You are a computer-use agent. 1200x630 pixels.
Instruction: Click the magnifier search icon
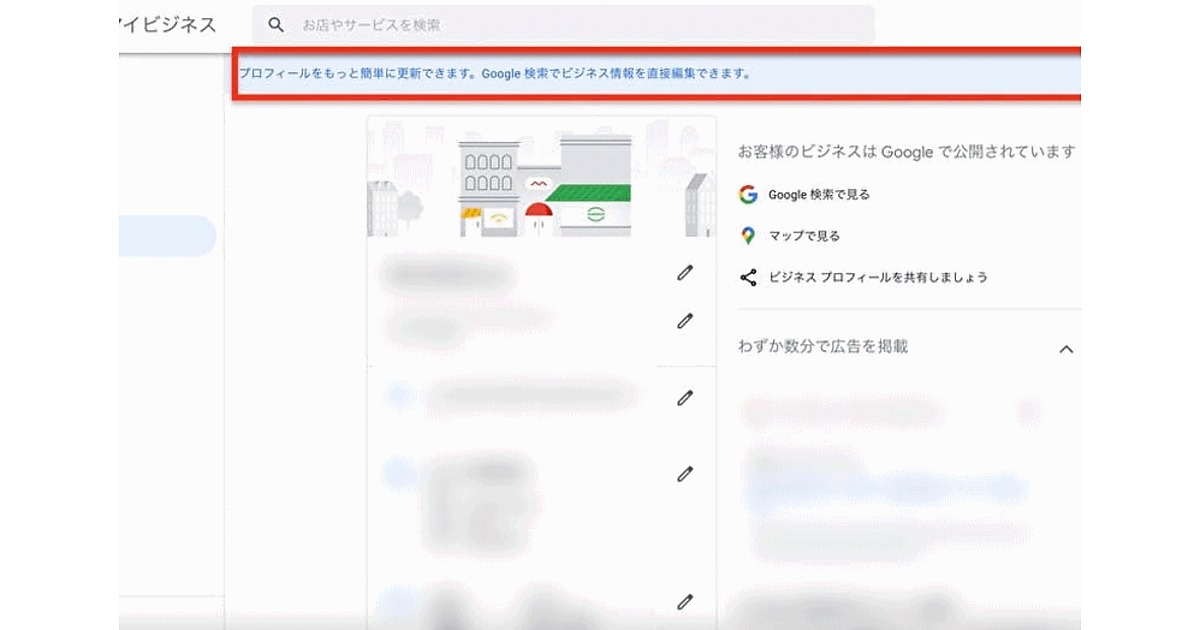tap(276, 25)
